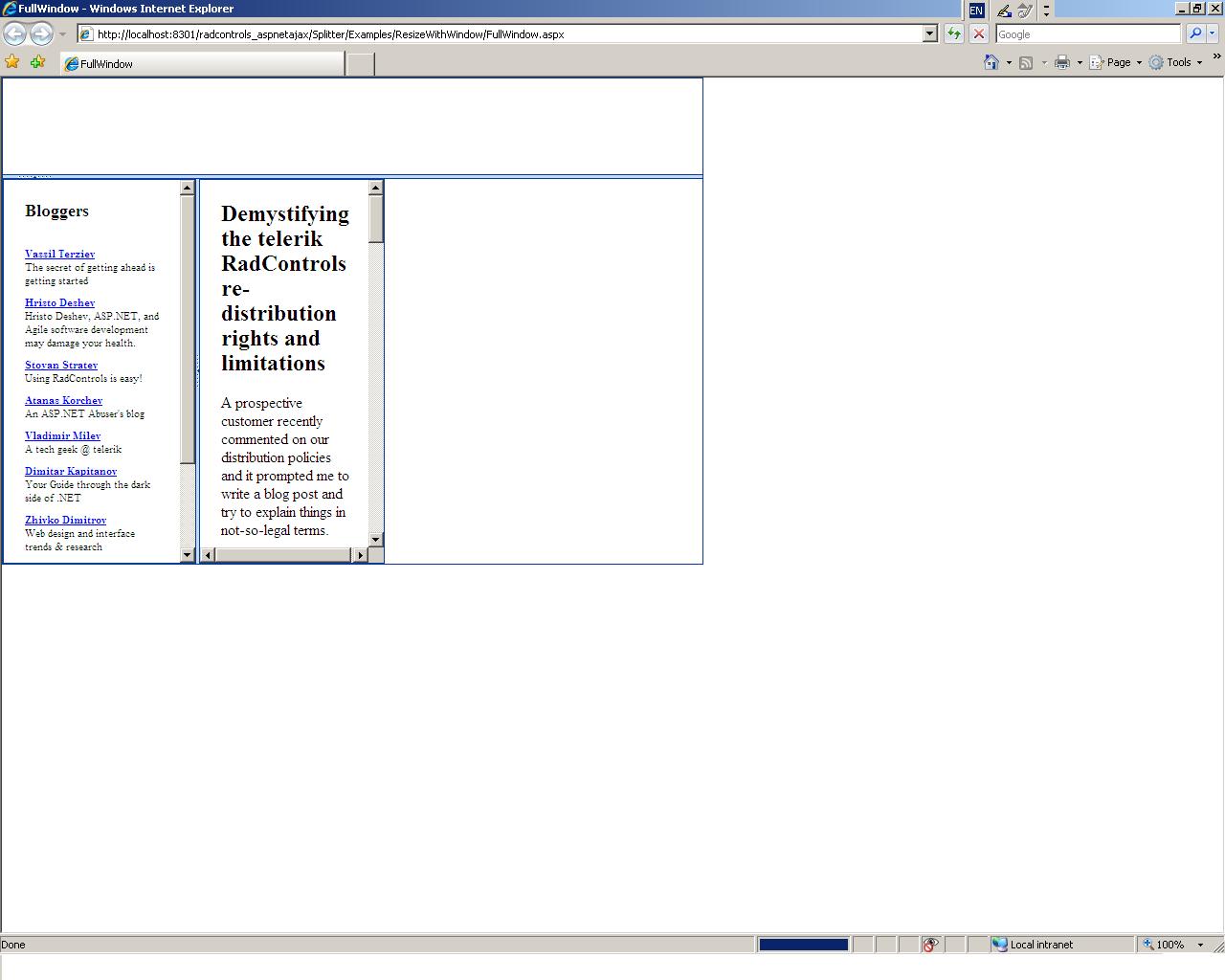
Task: Click the Google search box
Action: click(x=1088, y=33)
